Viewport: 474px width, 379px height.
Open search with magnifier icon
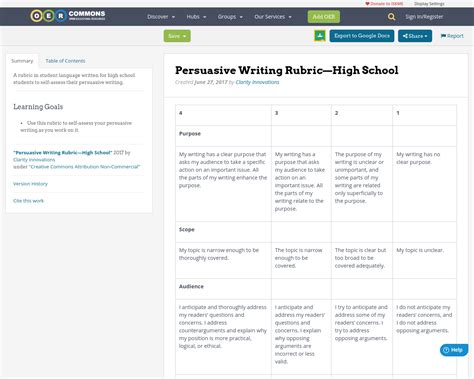point(391,17)
